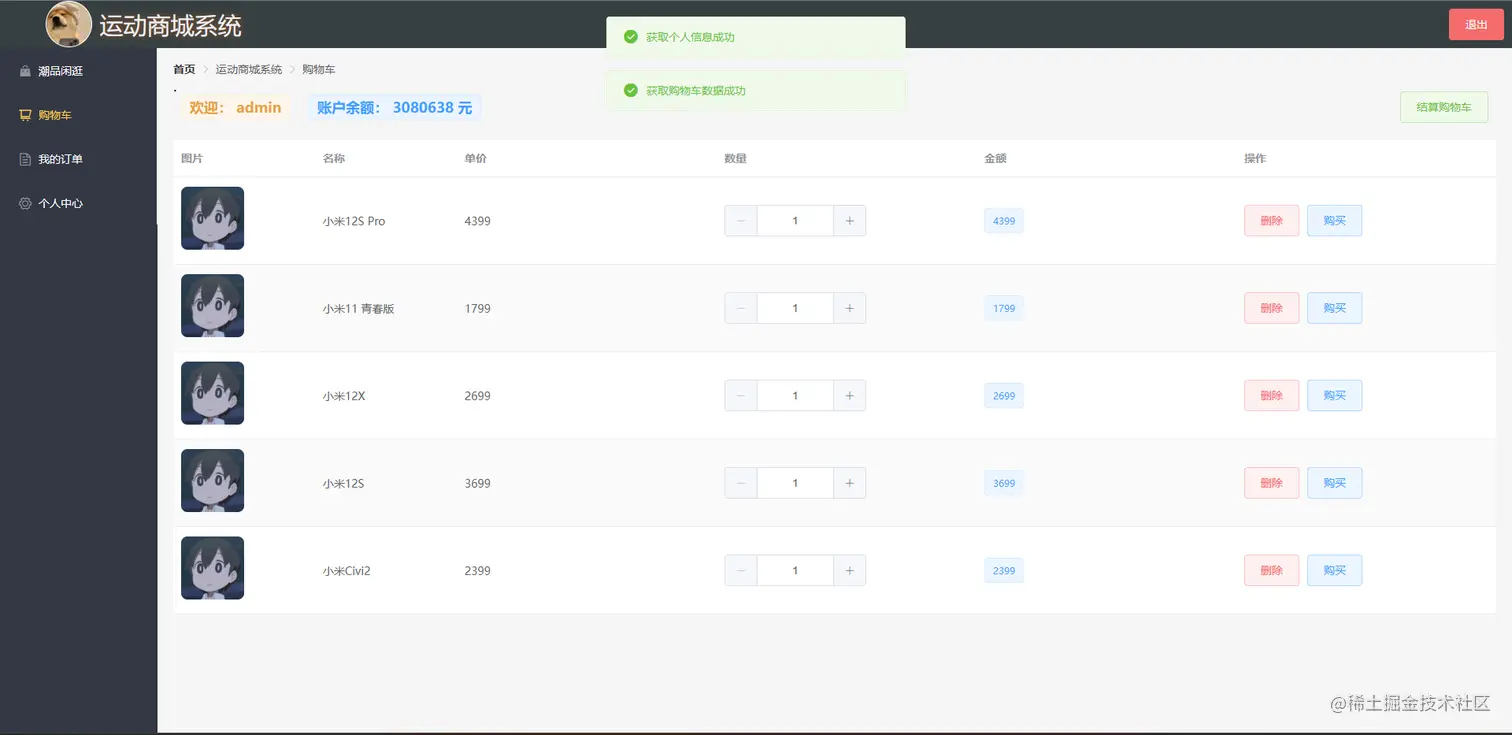This screenshot has height=735, width=1512.
Task: Click the 购物车 cart icon in sidebar
Action: [x=25, y=115]
